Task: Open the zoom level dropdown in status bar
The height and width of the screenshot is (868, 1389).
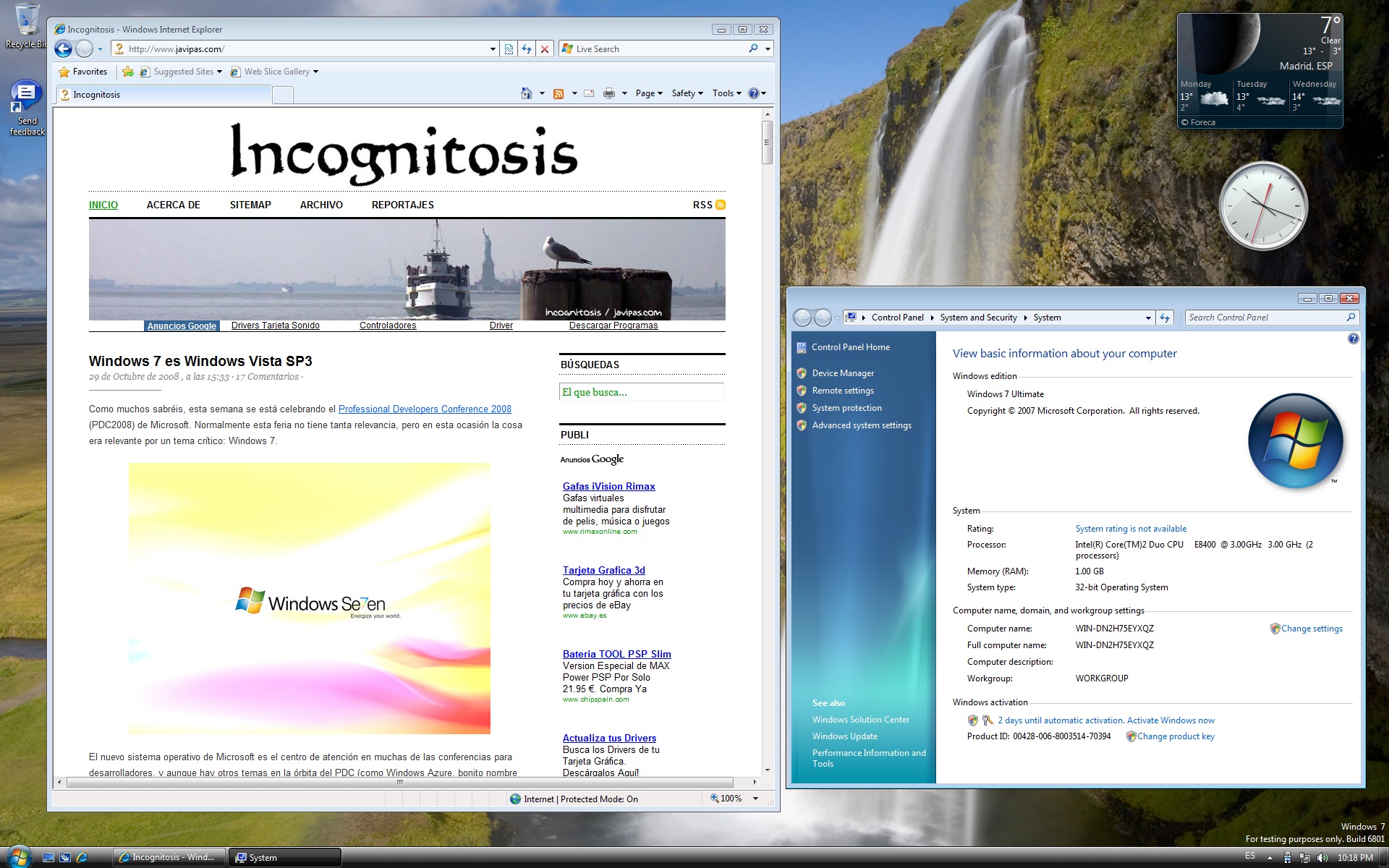Action: point(756,799)
